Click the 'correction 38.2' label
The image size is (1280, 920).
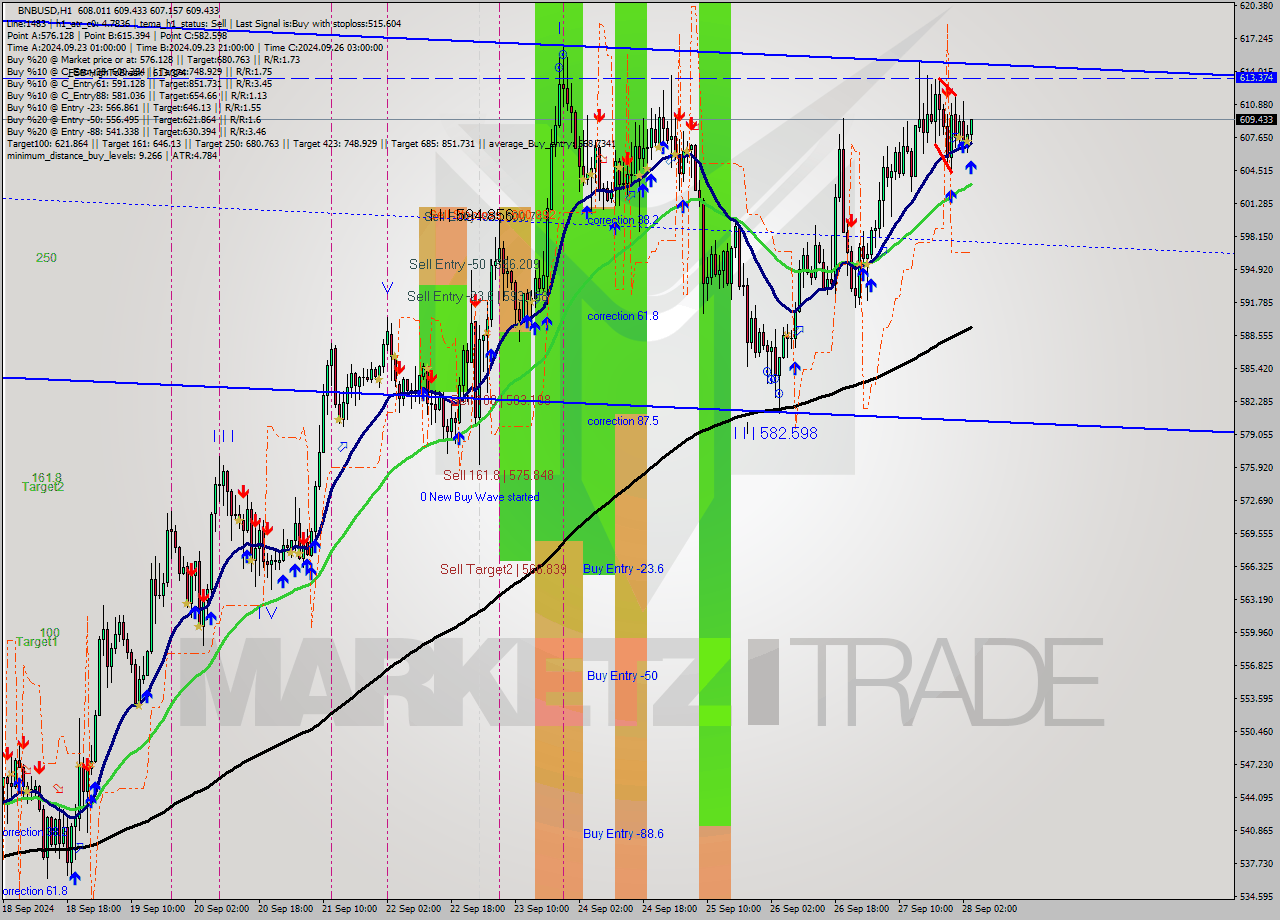coord(623,220)
